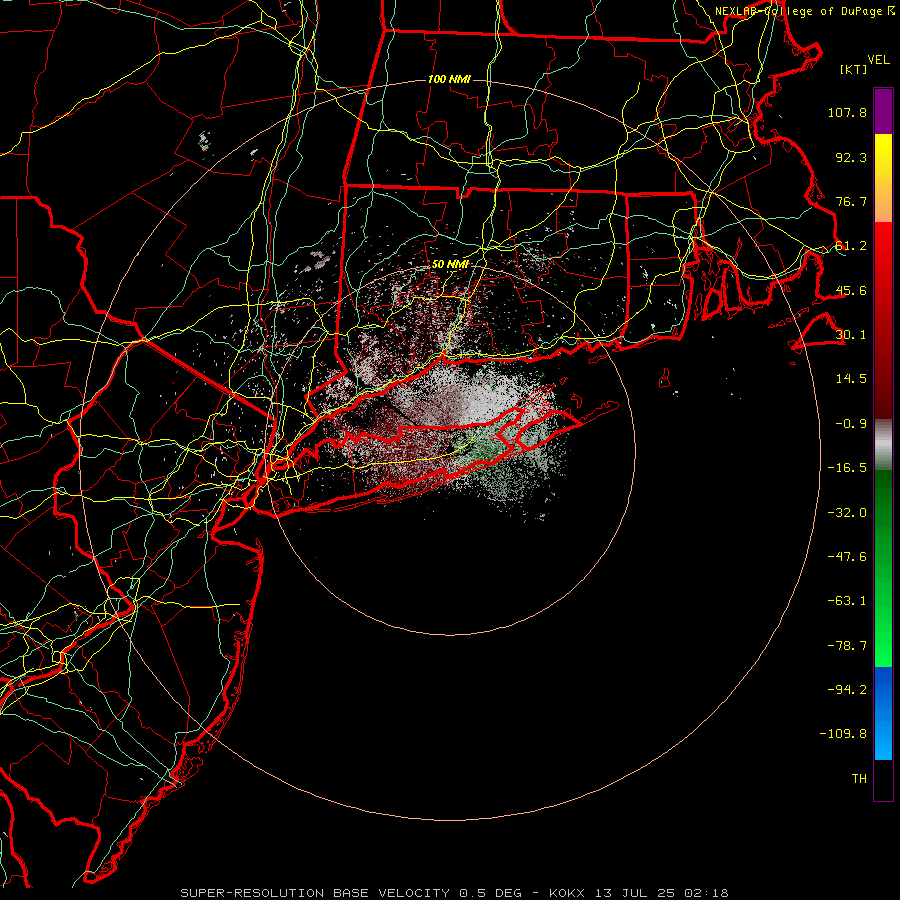Click the 61.2 legend value
The width and height of the screenshot is (900, 900).
(x=851, y=246)
